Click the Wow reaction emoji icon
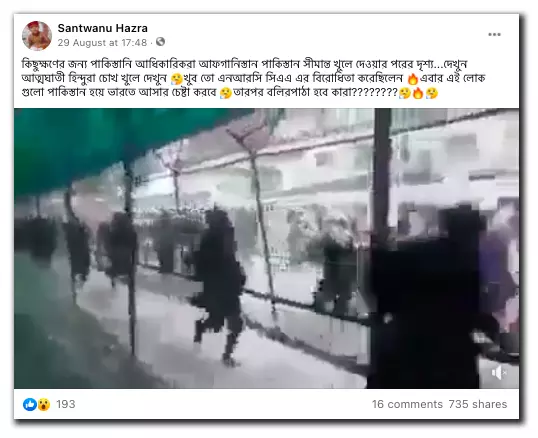Screen dimensions: 538x438 [44, 405]
